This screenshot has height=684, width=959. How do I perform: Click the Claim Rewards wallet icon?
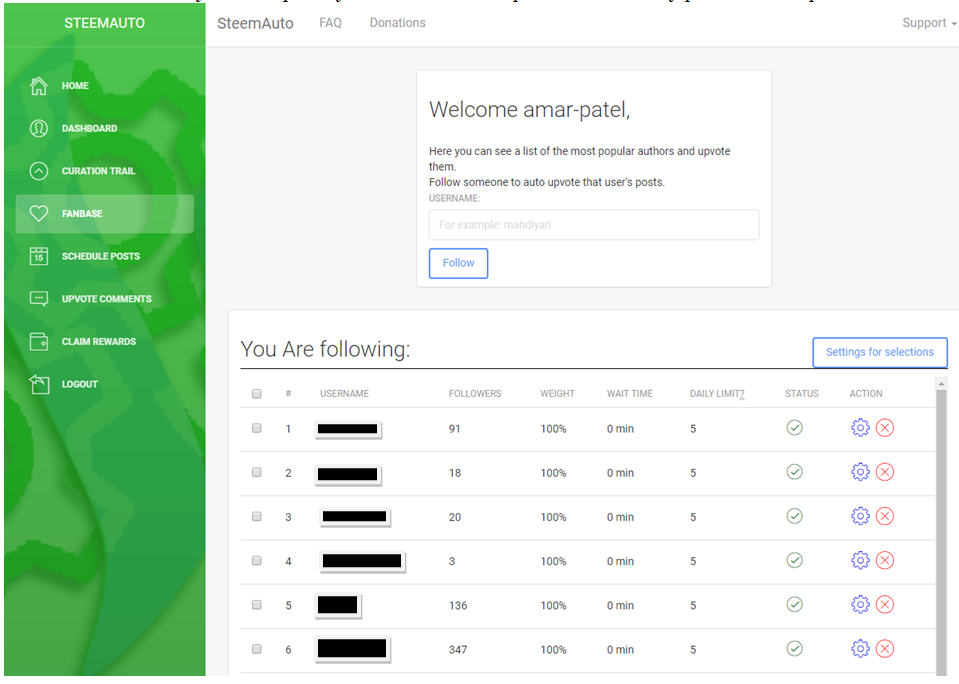[x=39, y=341]
